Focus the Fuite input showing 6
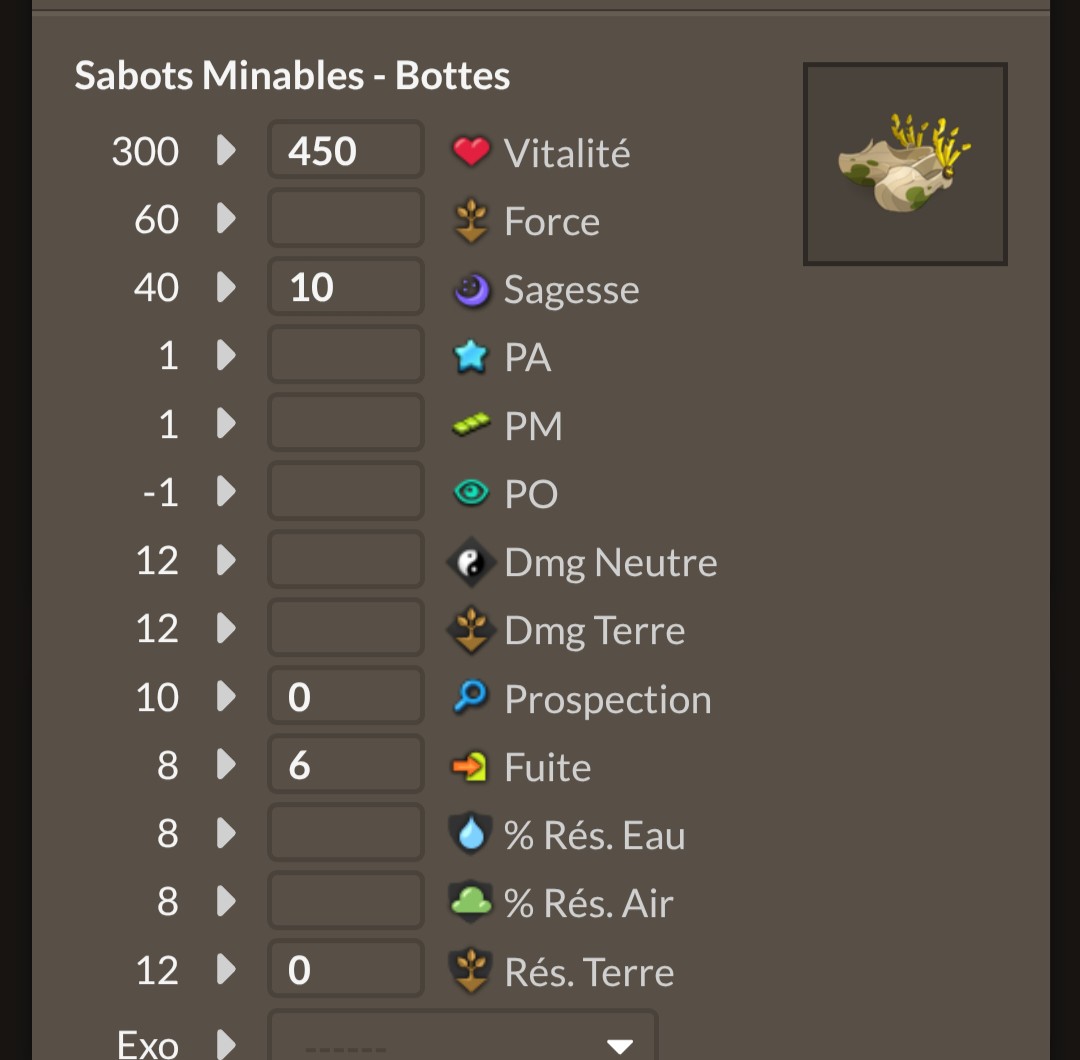 click(x=345, y=764)
